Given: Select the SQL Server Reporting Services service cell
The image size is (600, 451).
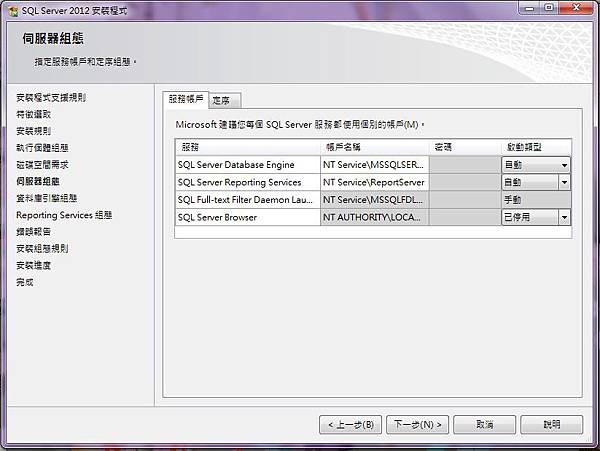Looking at the screenshot, I should tap(248, 182).
